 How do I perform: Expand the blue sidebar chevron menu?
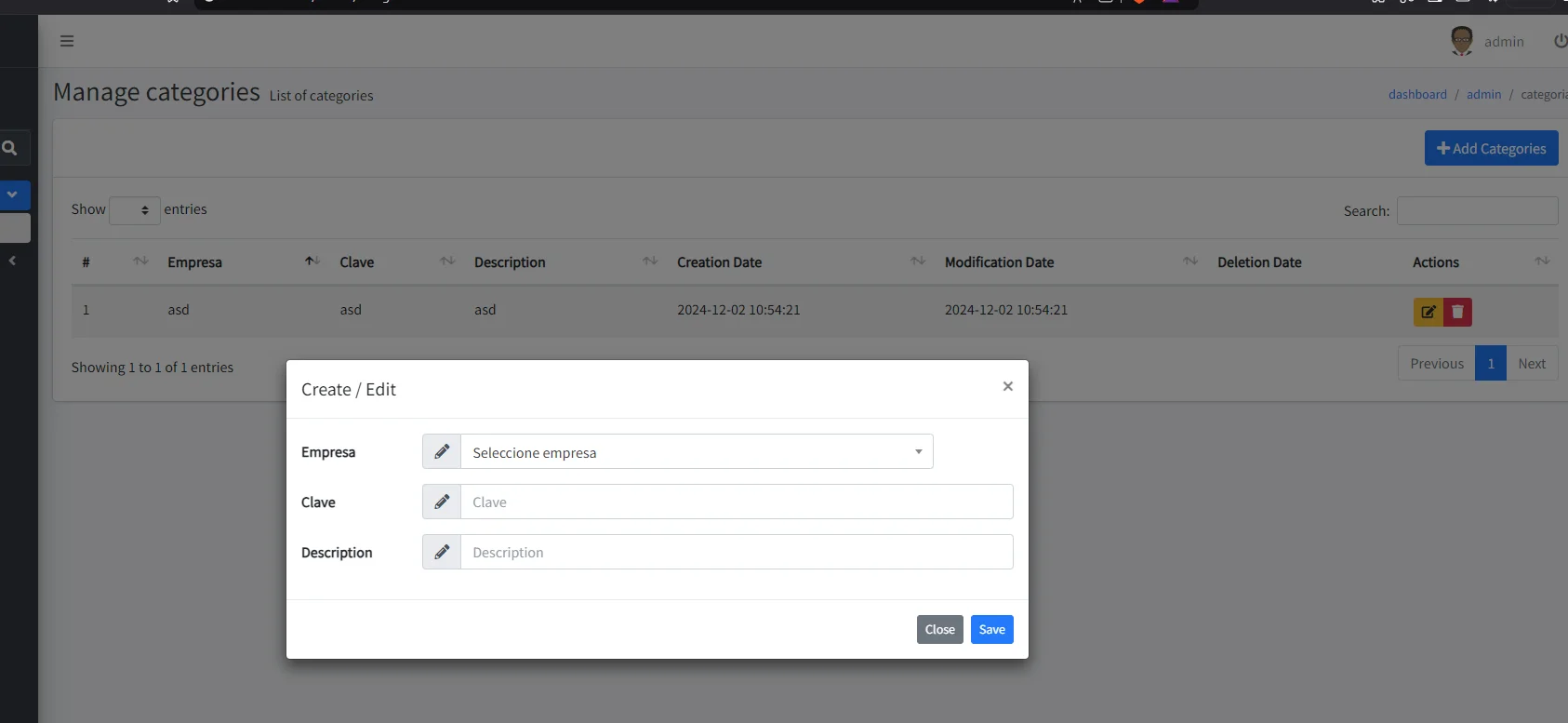coord(13,194)
